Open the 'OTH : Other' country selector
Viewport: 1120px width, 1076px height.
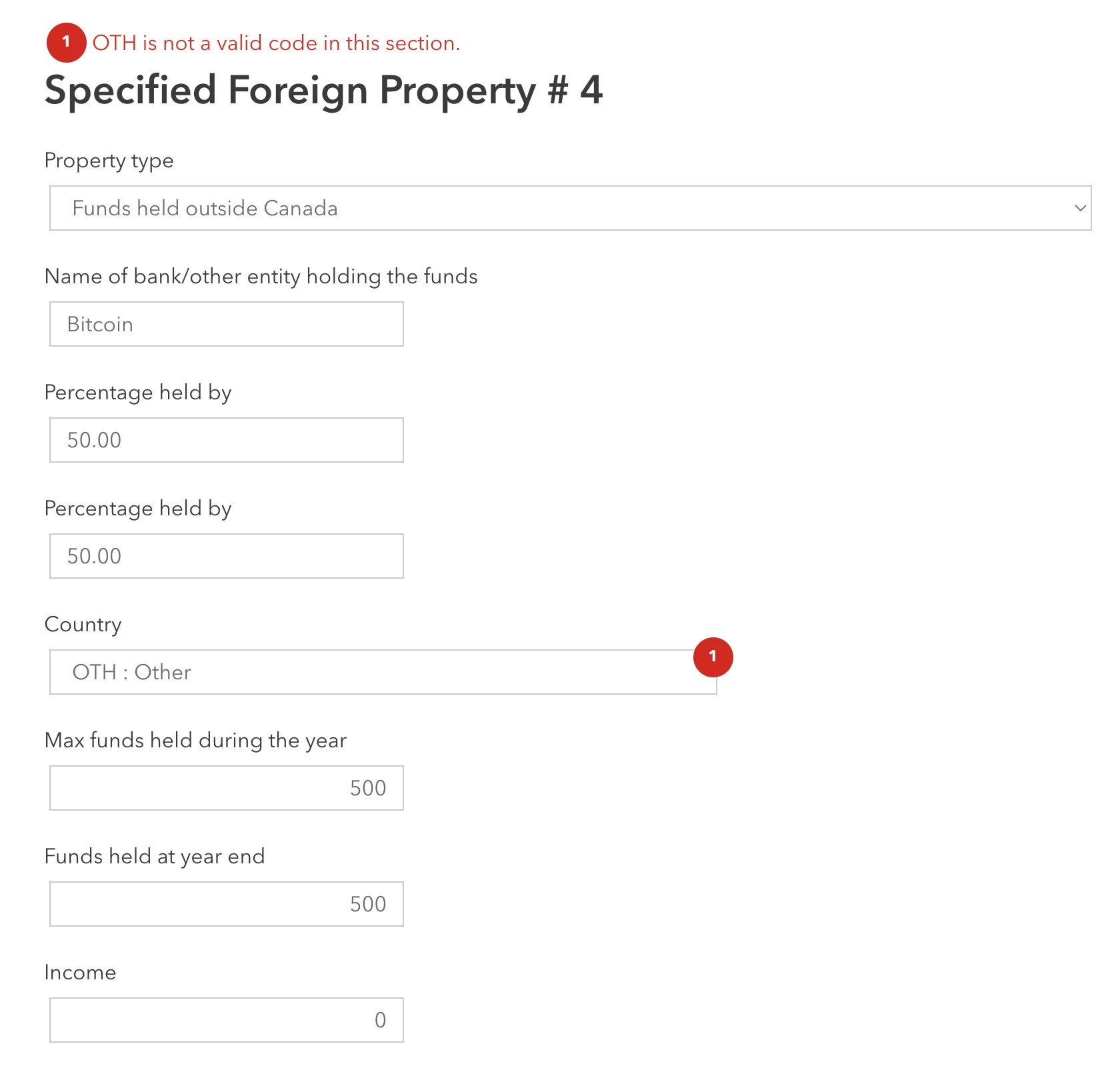click(x=383, y=672)
